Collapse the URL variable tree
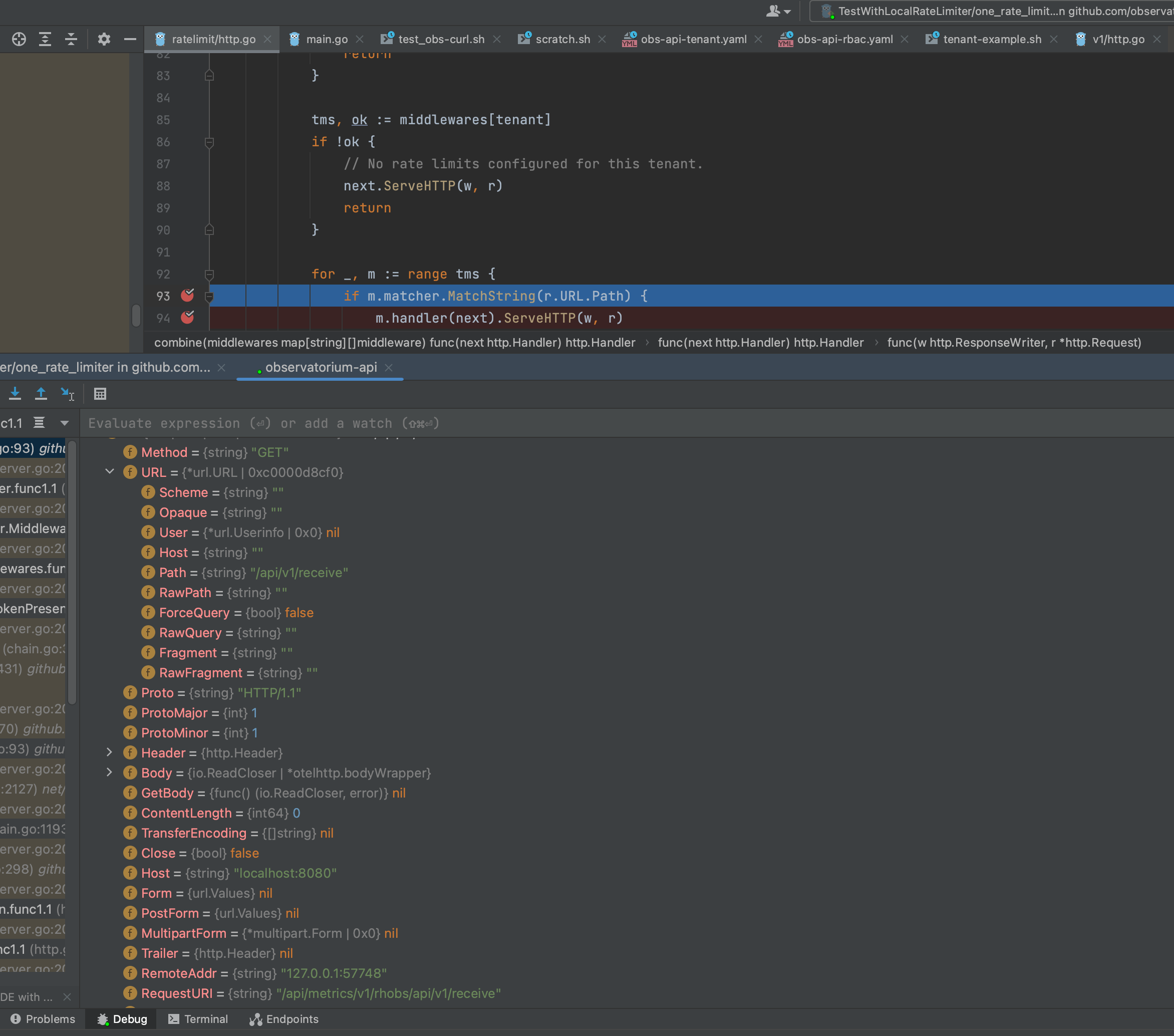The width and height of the screenshot is (1174, 1036). (x=110, y=472)
